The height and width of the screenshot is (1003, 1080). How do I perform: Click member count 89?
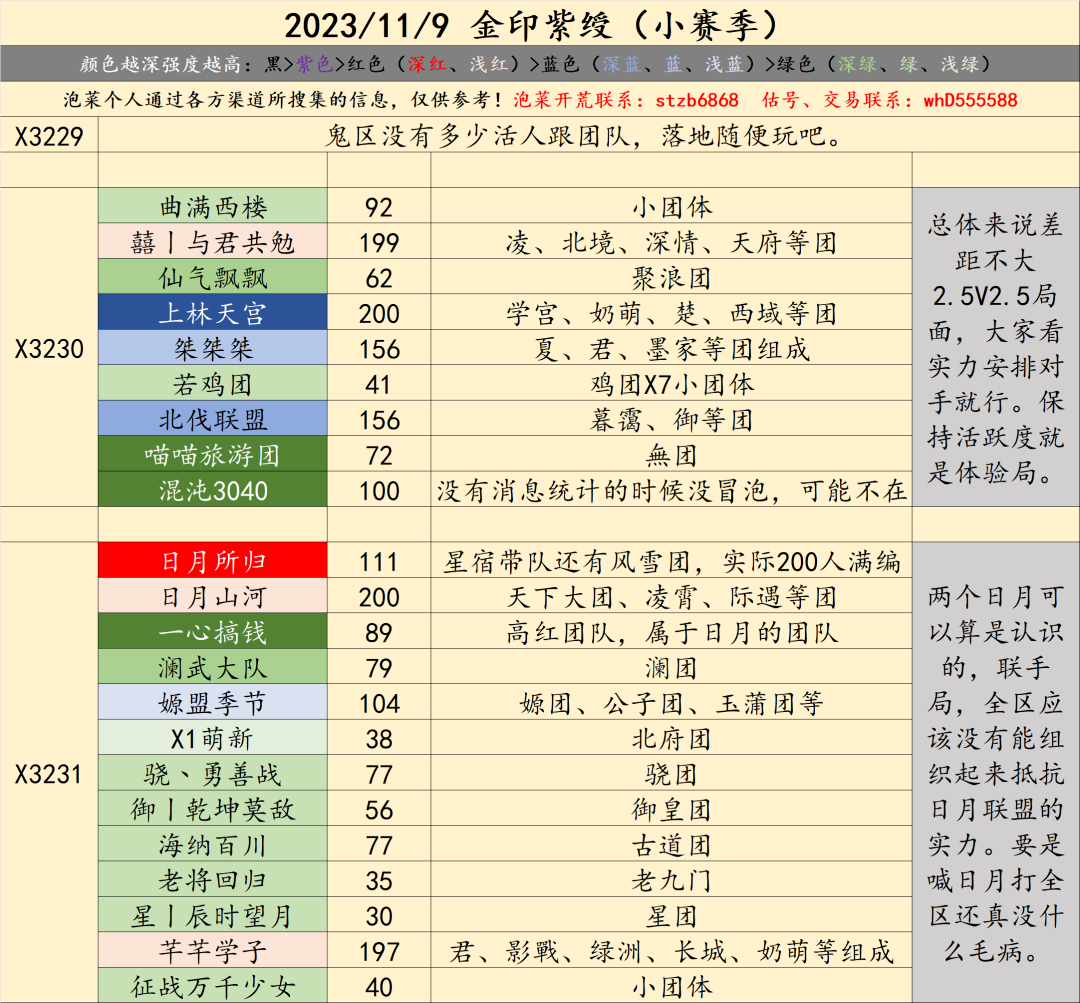[x=379, y=632]
